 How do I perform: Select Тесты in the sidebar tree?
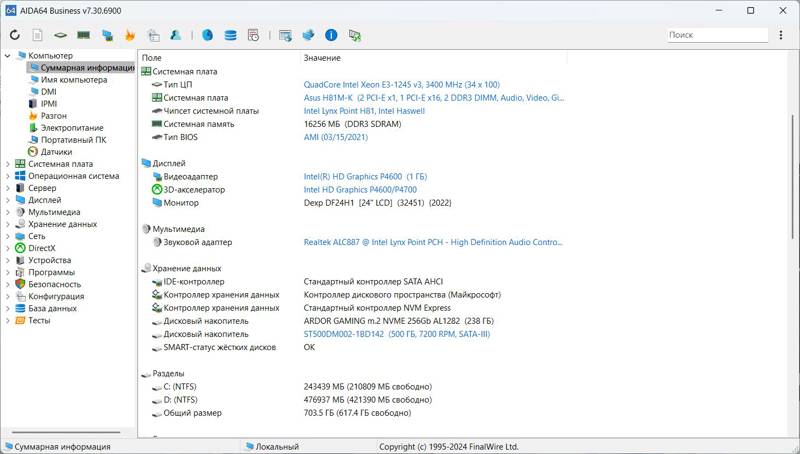click(x=38, y=321)
